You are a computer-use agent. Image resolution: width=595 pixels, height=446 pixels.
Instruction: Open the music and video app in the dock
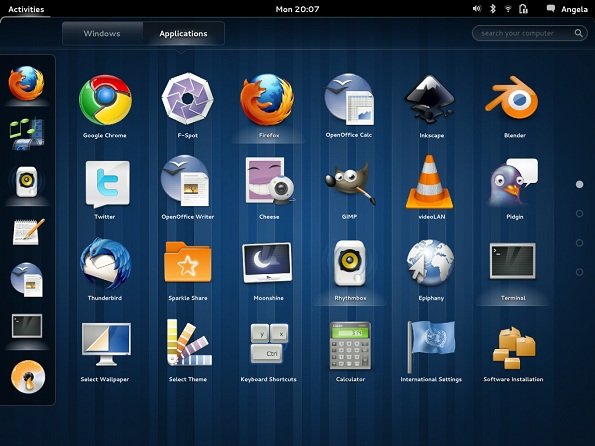(27, 133)
